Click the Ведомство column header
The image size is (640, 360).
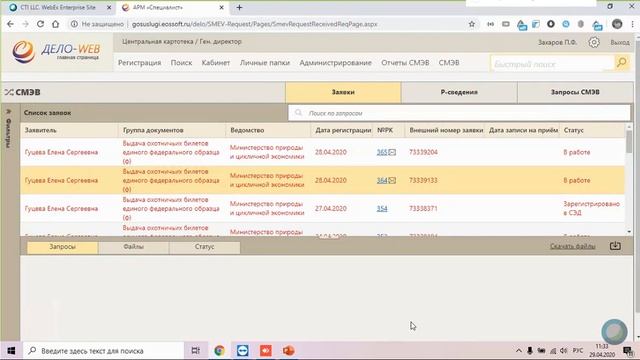(247, 130)
